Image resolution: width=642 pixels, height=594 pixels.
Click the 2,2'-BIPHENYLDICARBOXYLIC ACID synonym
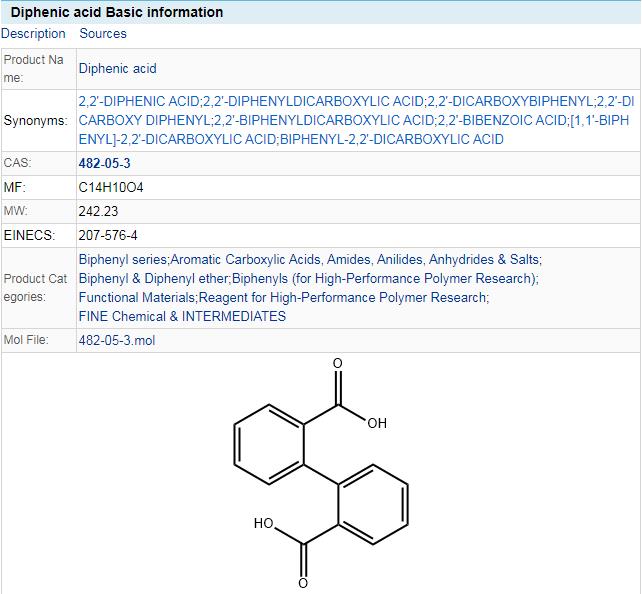click(x=322, y=121)
